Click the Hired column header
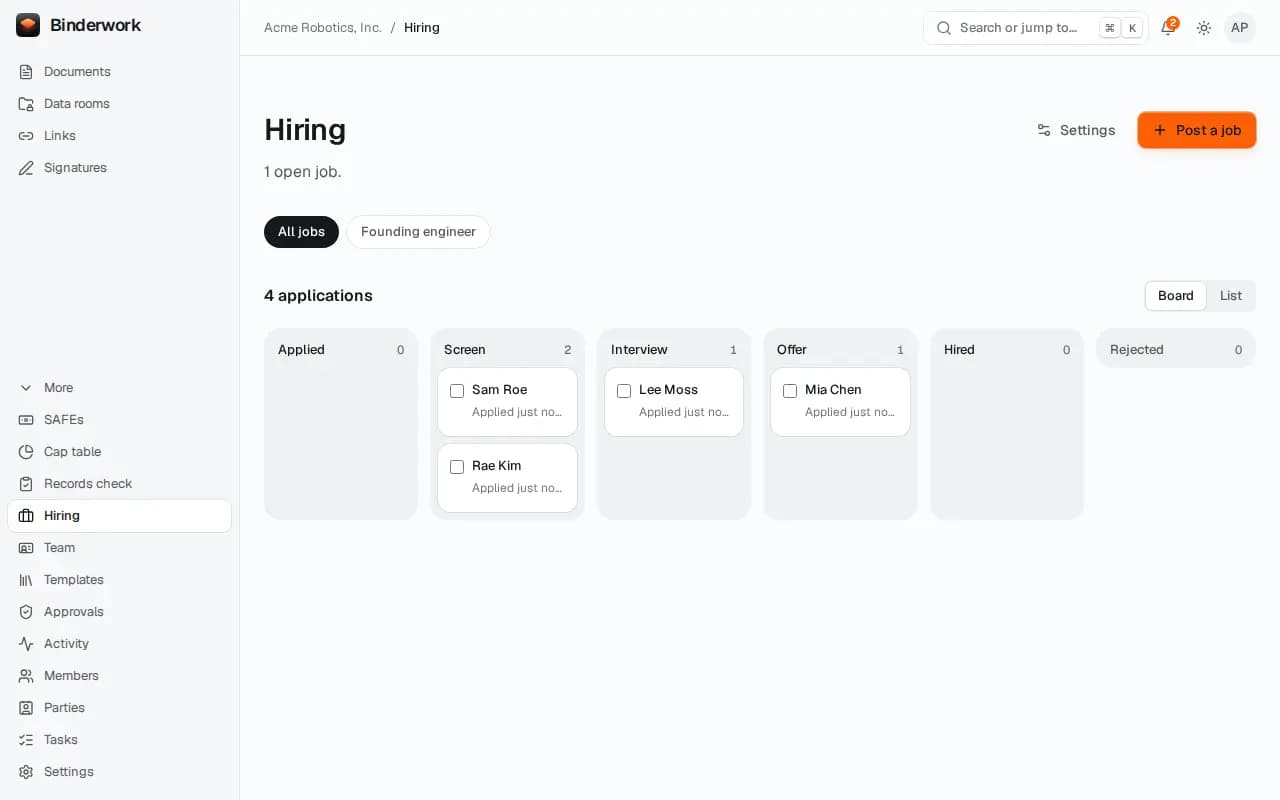The image size is (1280, 800). pos(1007,350)
